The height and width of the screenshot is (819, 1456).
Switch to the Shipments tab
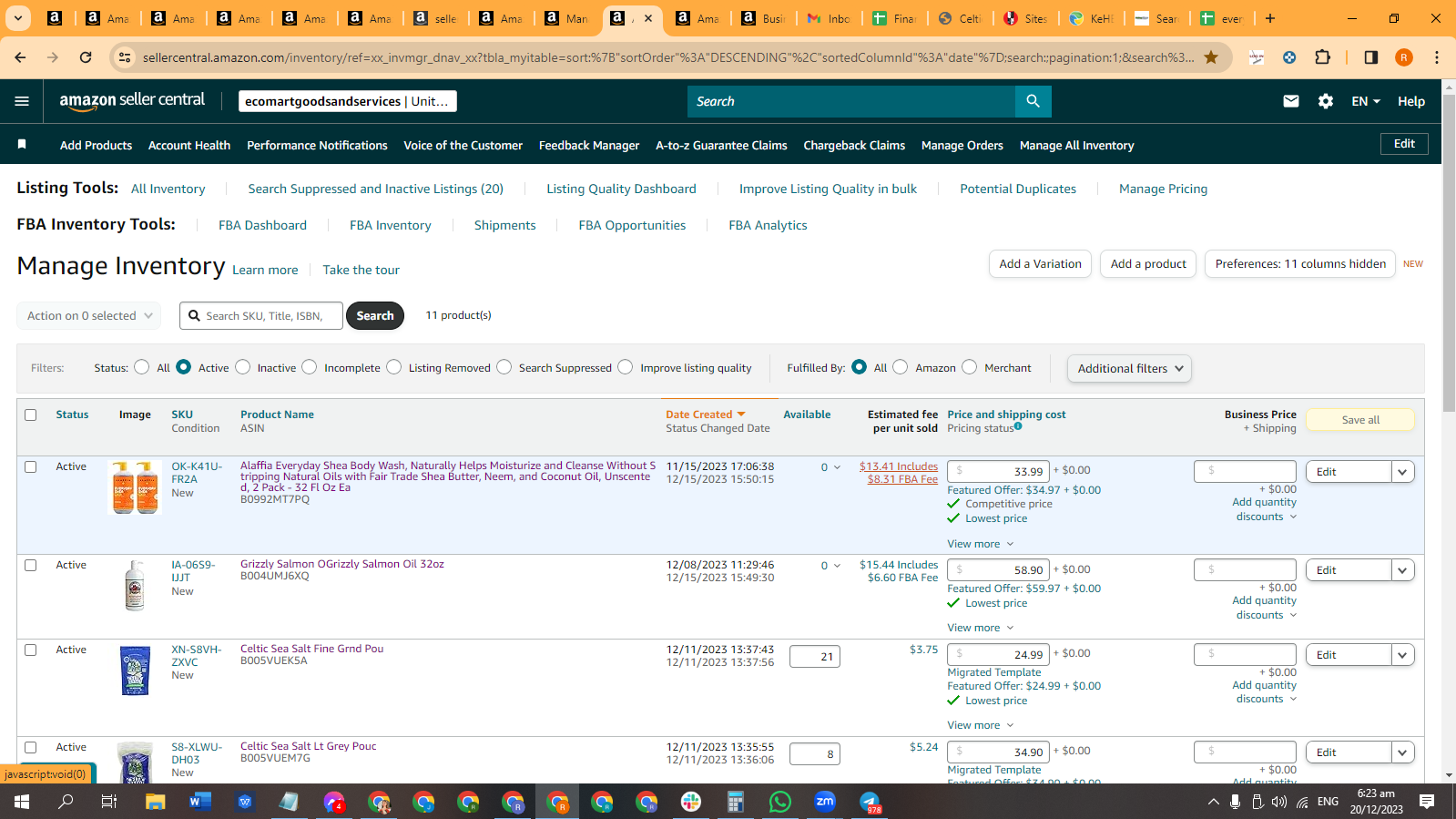click(x=505, y=225)
